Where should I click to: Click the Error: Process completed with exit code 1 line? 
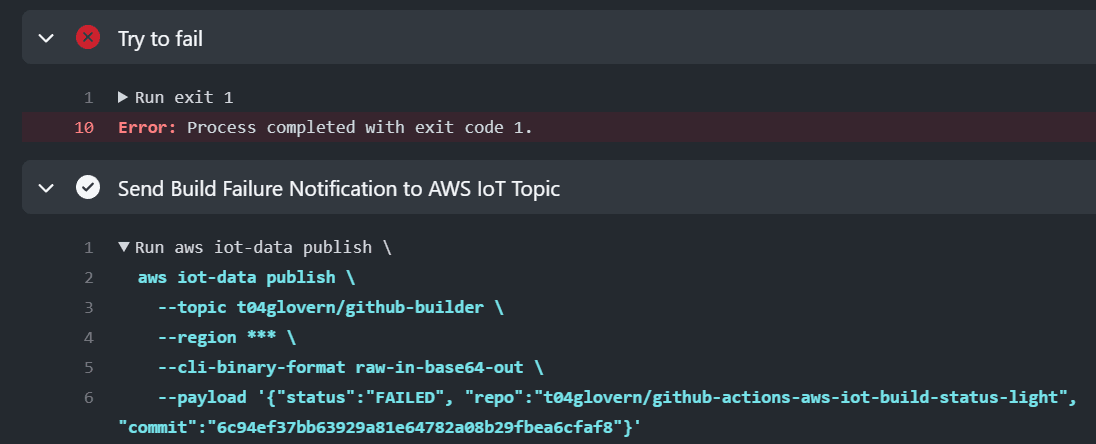(x=325, y=128)
